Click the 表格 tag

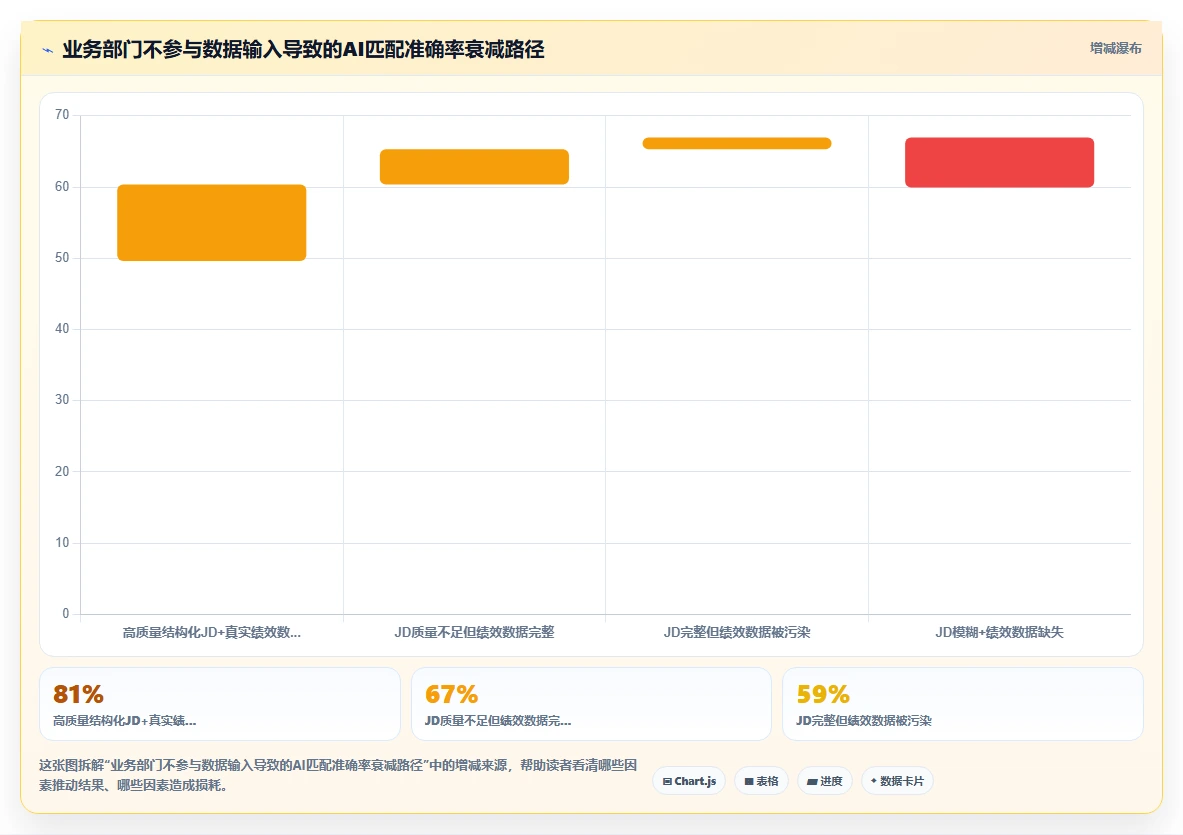(x=761, y=781)
